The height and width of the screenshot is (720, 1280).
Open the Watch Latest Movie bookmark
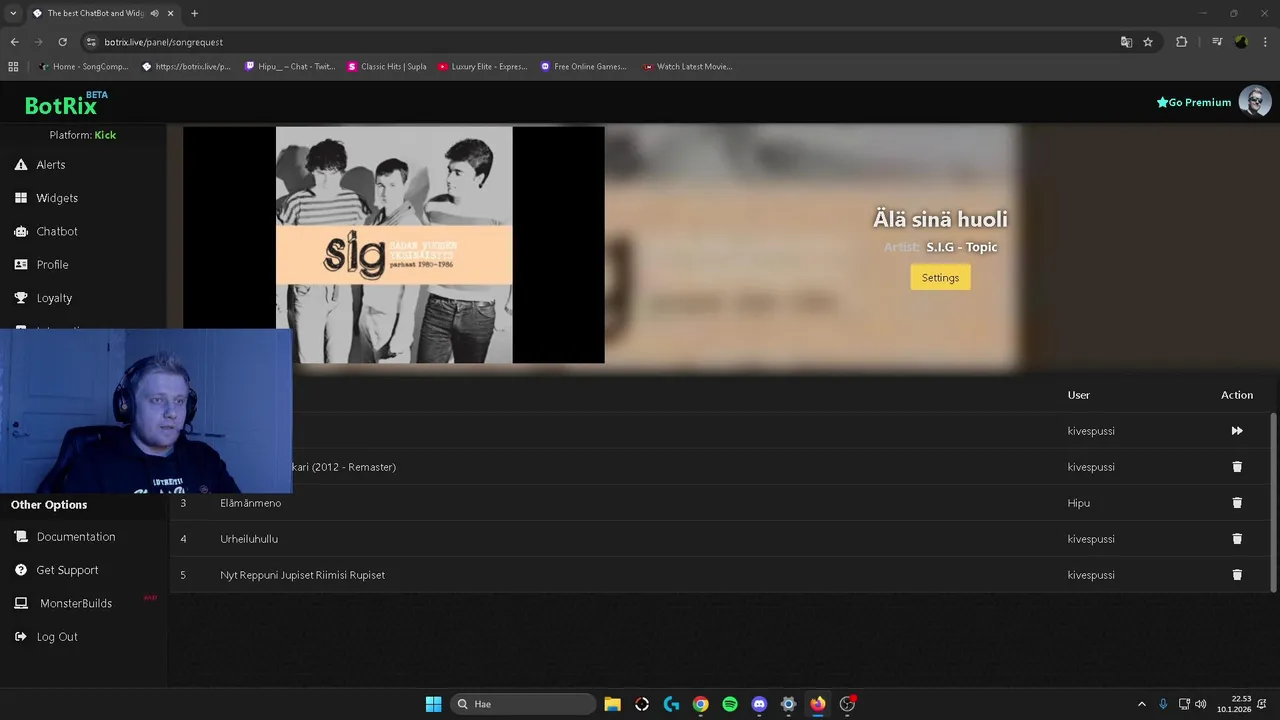click(x=688, y=67)
